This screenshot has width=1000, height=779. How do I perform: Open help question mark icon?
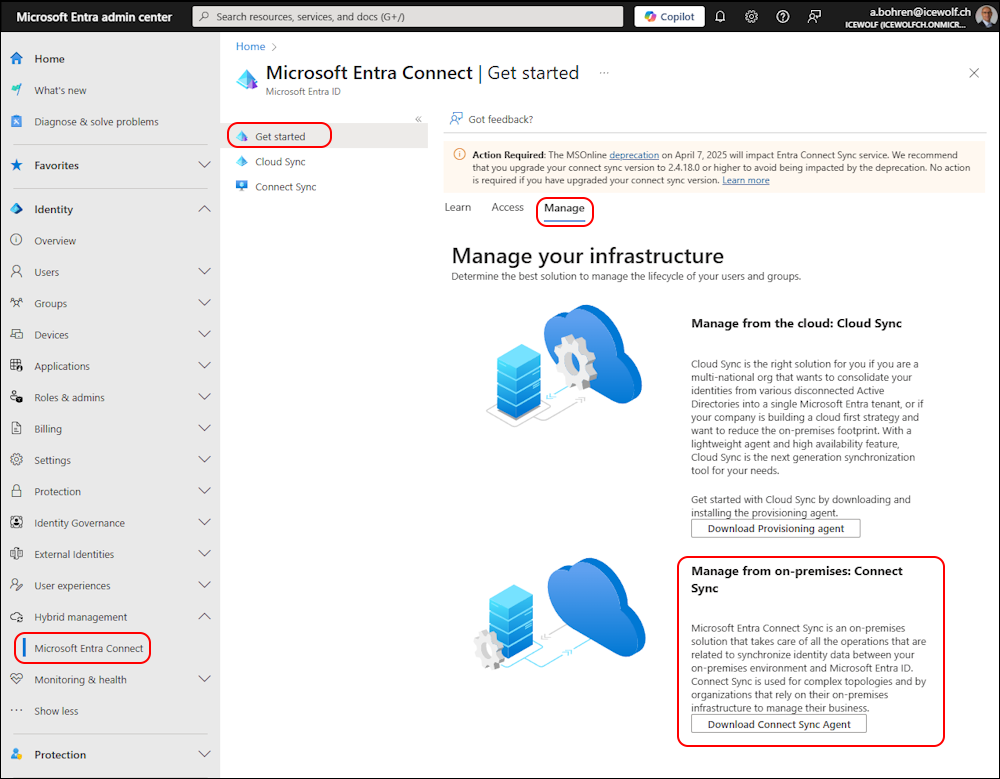tap(783, 17)
